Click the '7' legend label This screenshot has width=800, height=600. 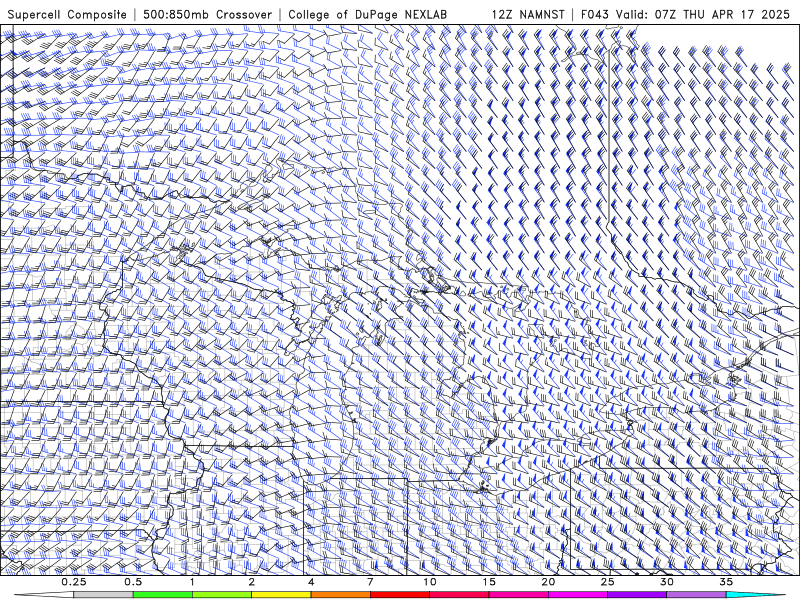[370, 582]
